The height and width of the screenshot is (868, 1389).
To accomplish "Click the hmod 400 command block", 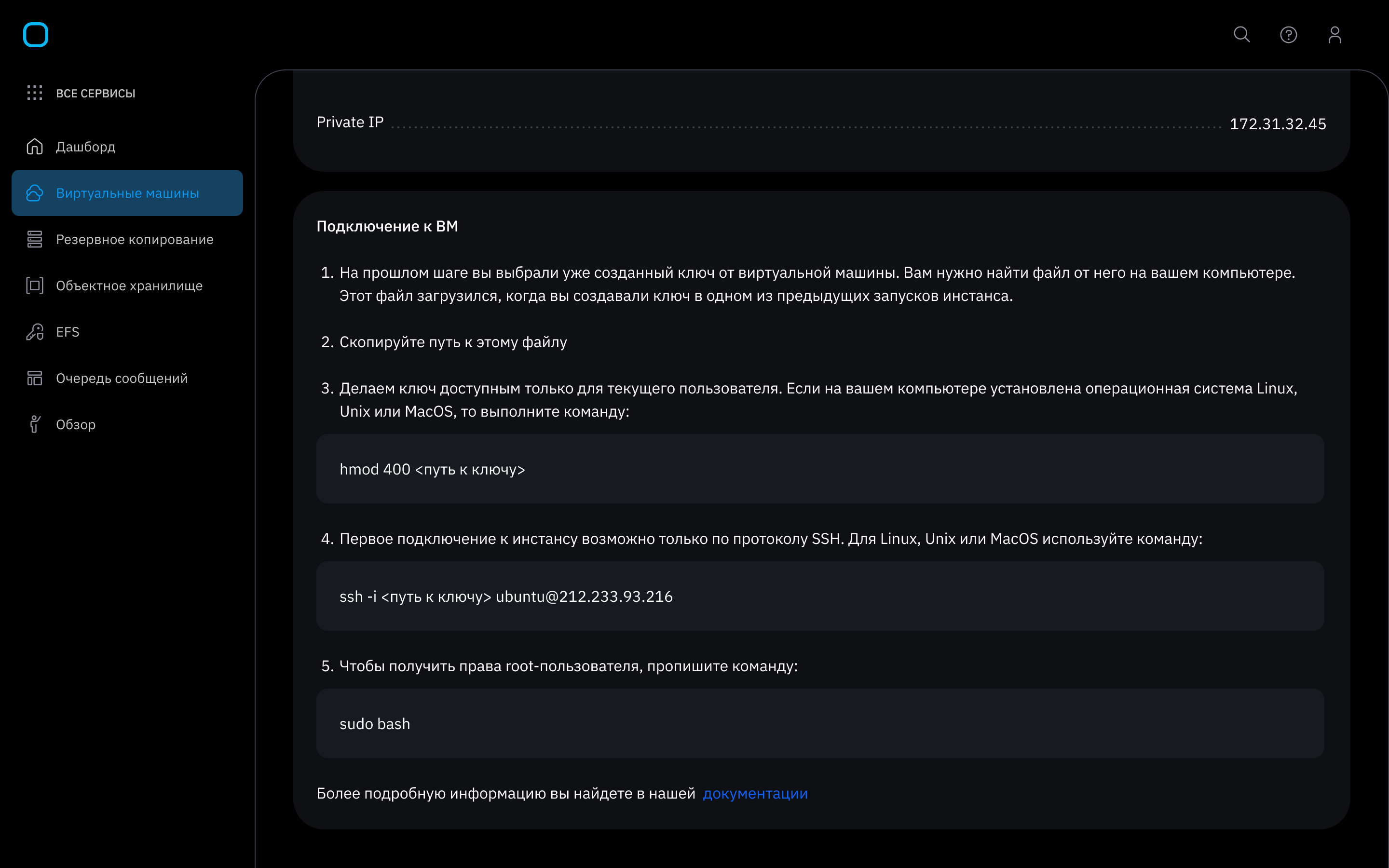I will [819, 469].
